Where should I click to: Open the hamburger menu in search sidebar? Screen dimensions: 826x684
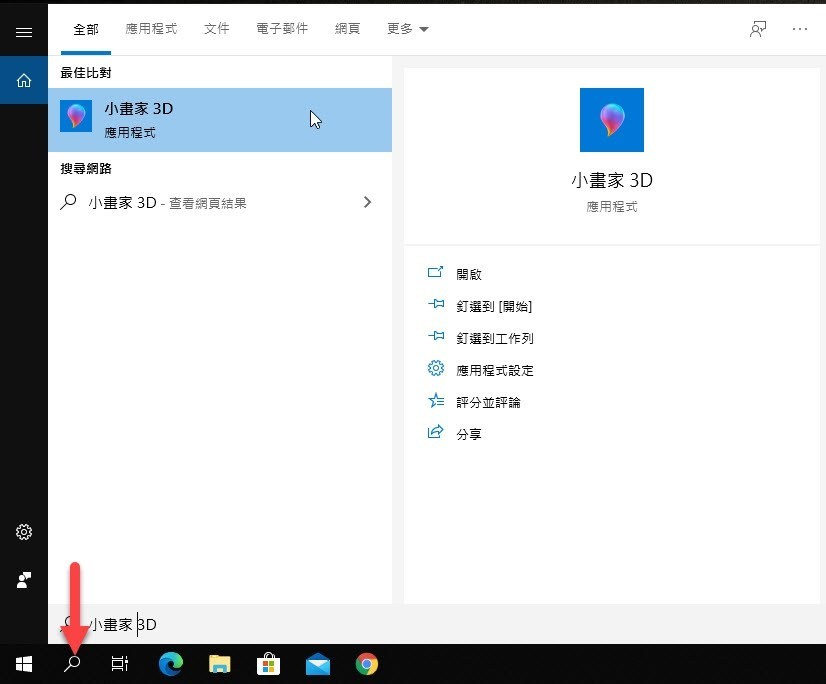[24, 33]
